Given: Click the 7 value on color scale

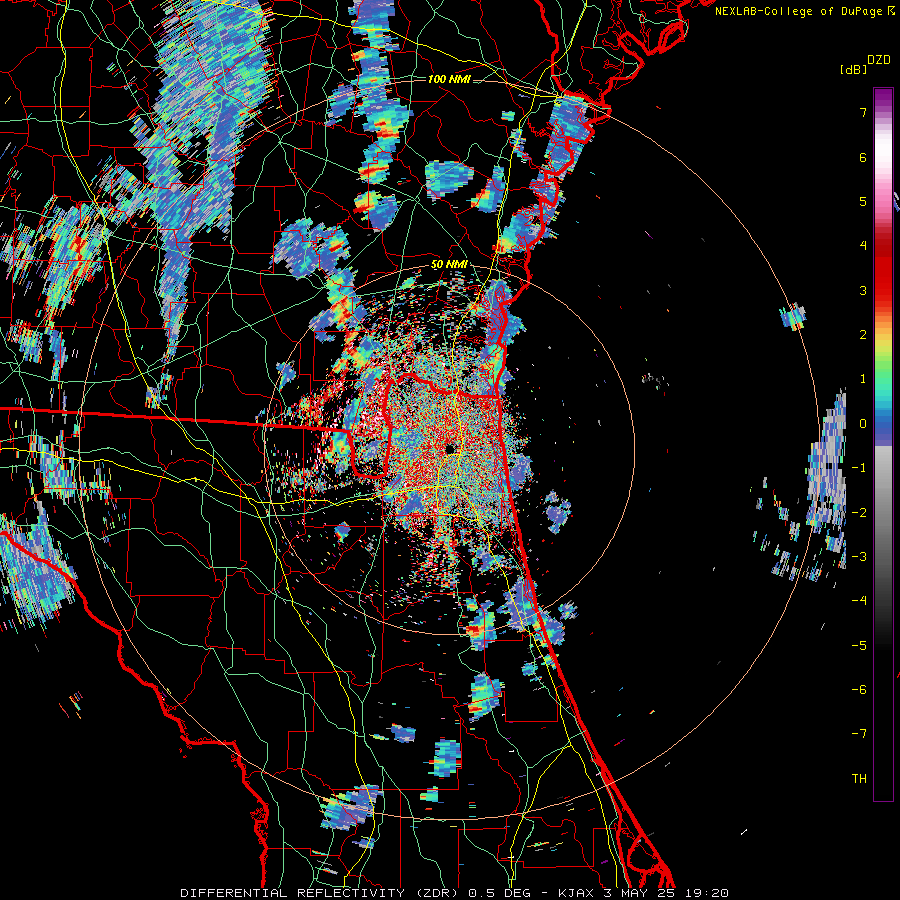Looking at the screenshot, I should [863, 112].
